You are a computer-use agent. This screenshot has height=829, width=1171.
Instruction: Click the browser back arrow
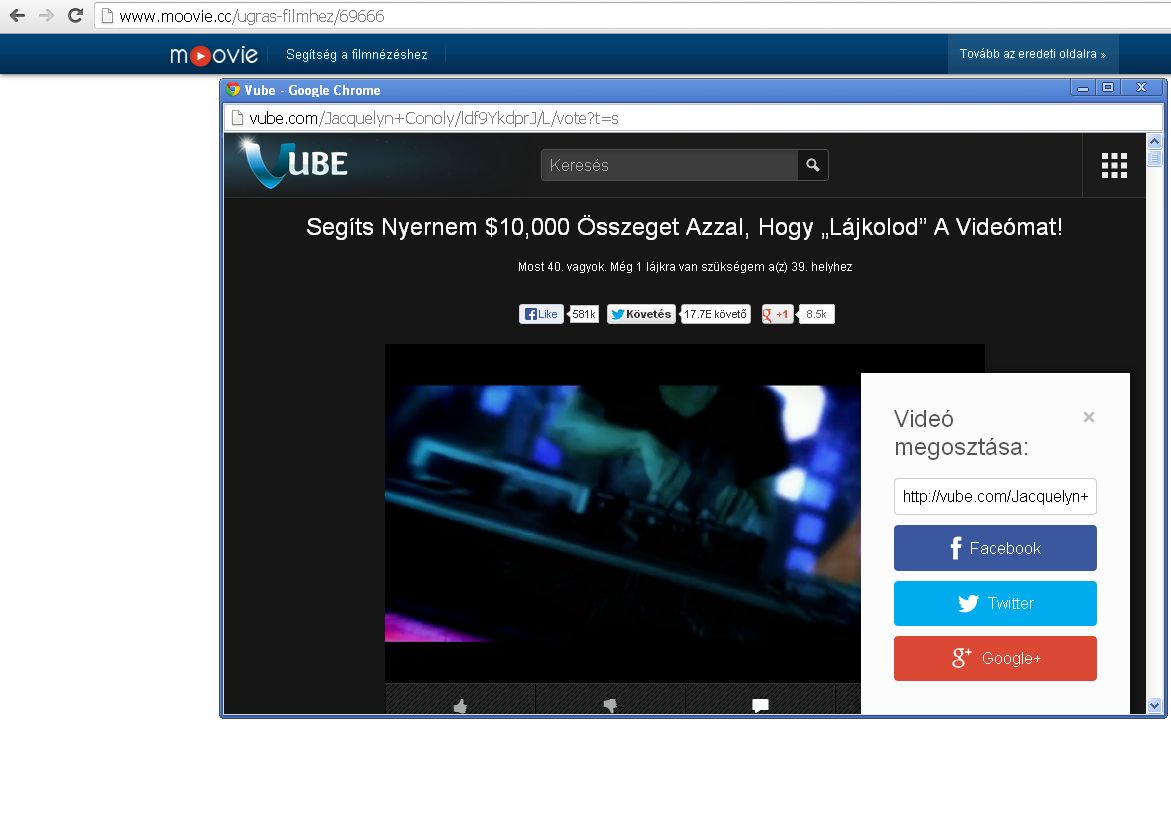pos(17,16)
